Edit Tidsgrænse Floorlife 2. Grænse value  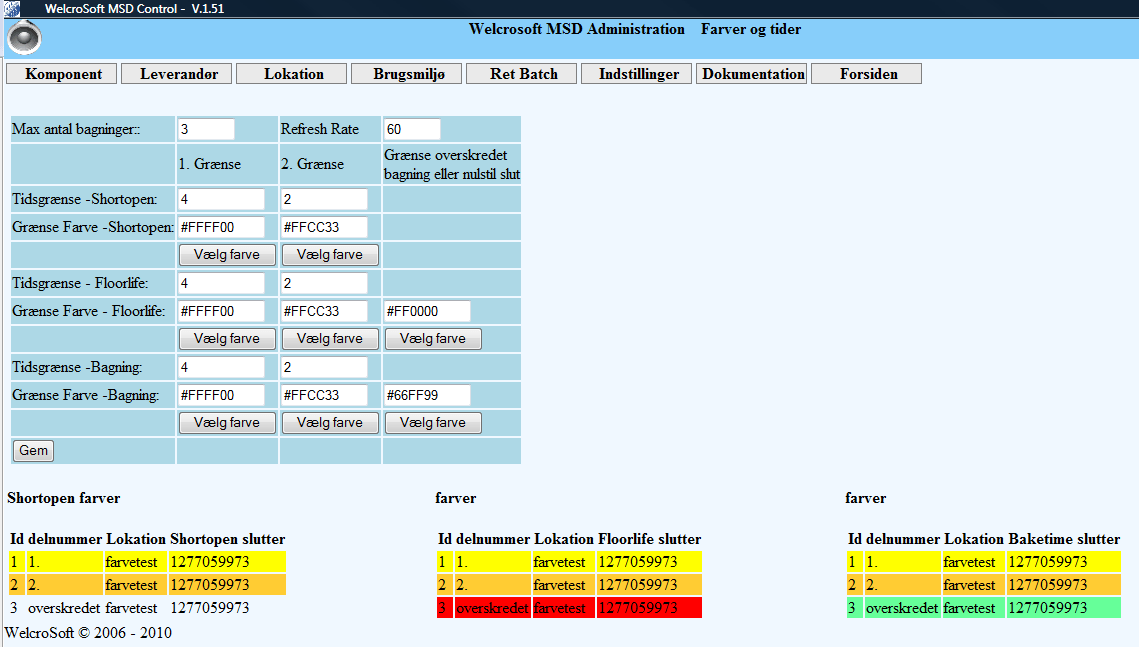click(324, 283)
